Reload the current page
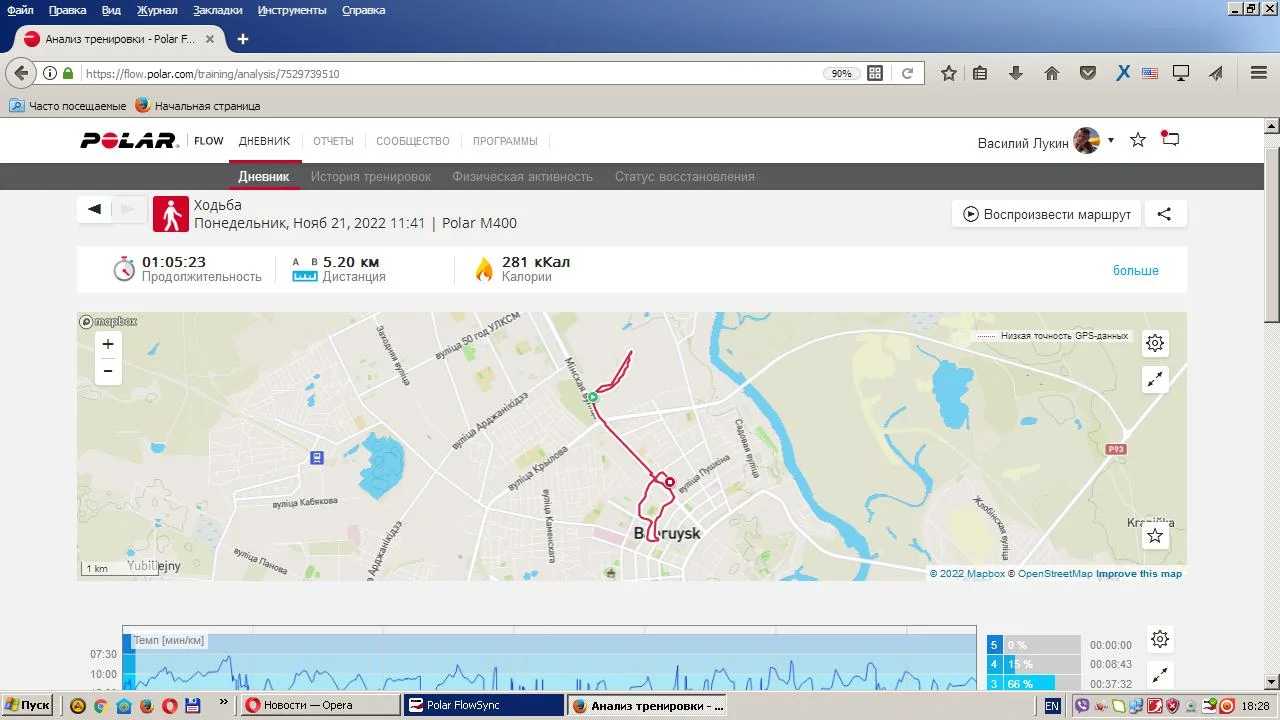This screenshot has width=1280, height=720. point(907,73)
